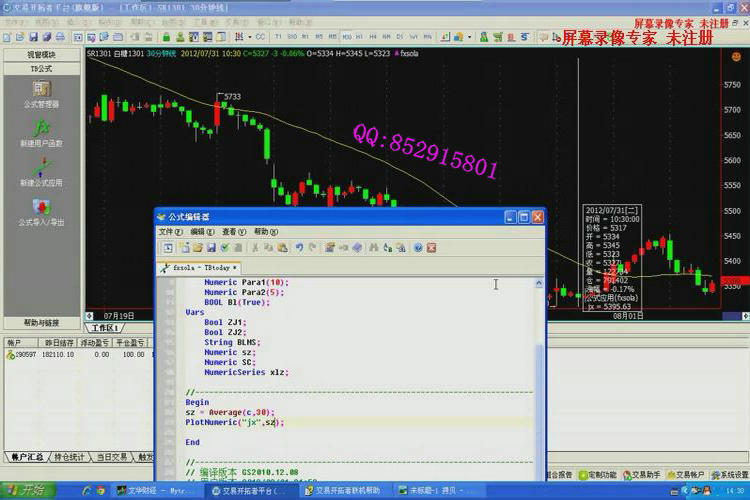
Task: Click the 新建用户函数 fx icon
Action: pos(41,131)
